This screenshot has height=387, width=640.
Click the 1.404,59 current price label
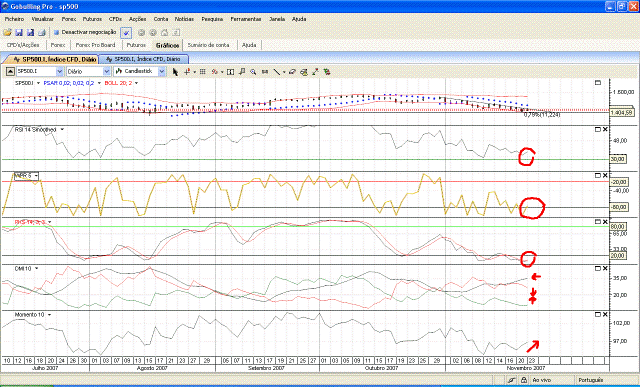622,112
